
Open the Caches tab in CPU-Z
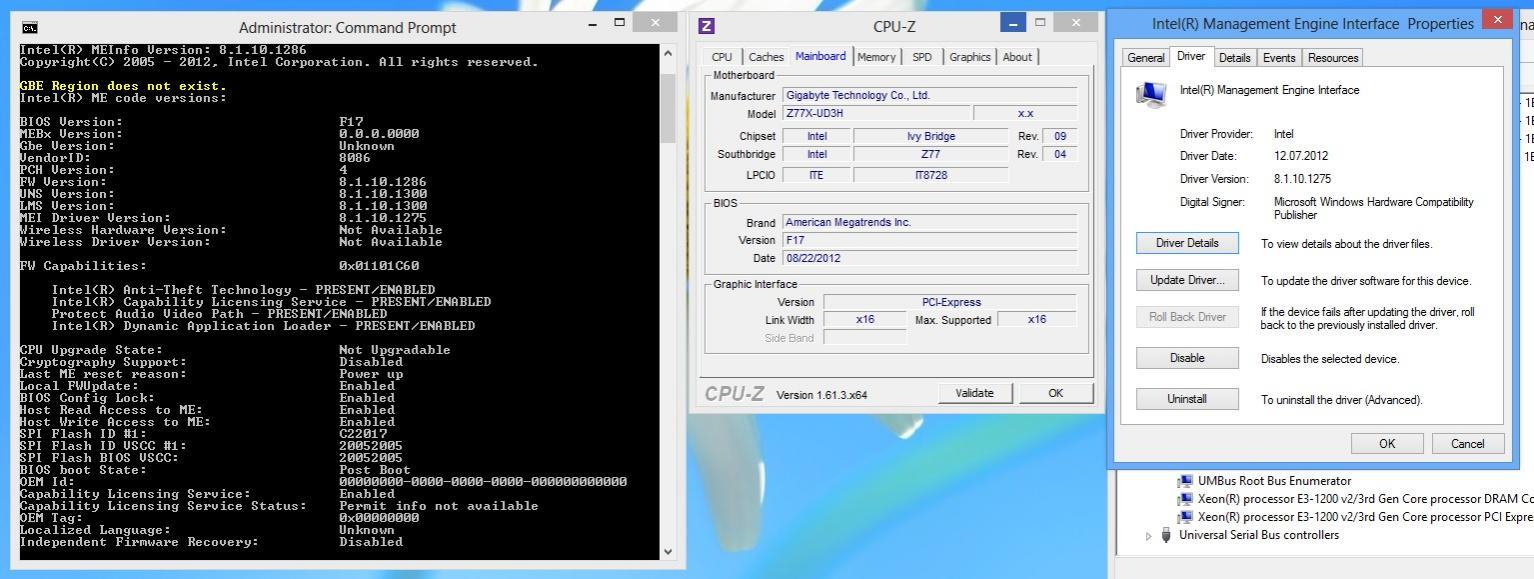tap(766, 57)
